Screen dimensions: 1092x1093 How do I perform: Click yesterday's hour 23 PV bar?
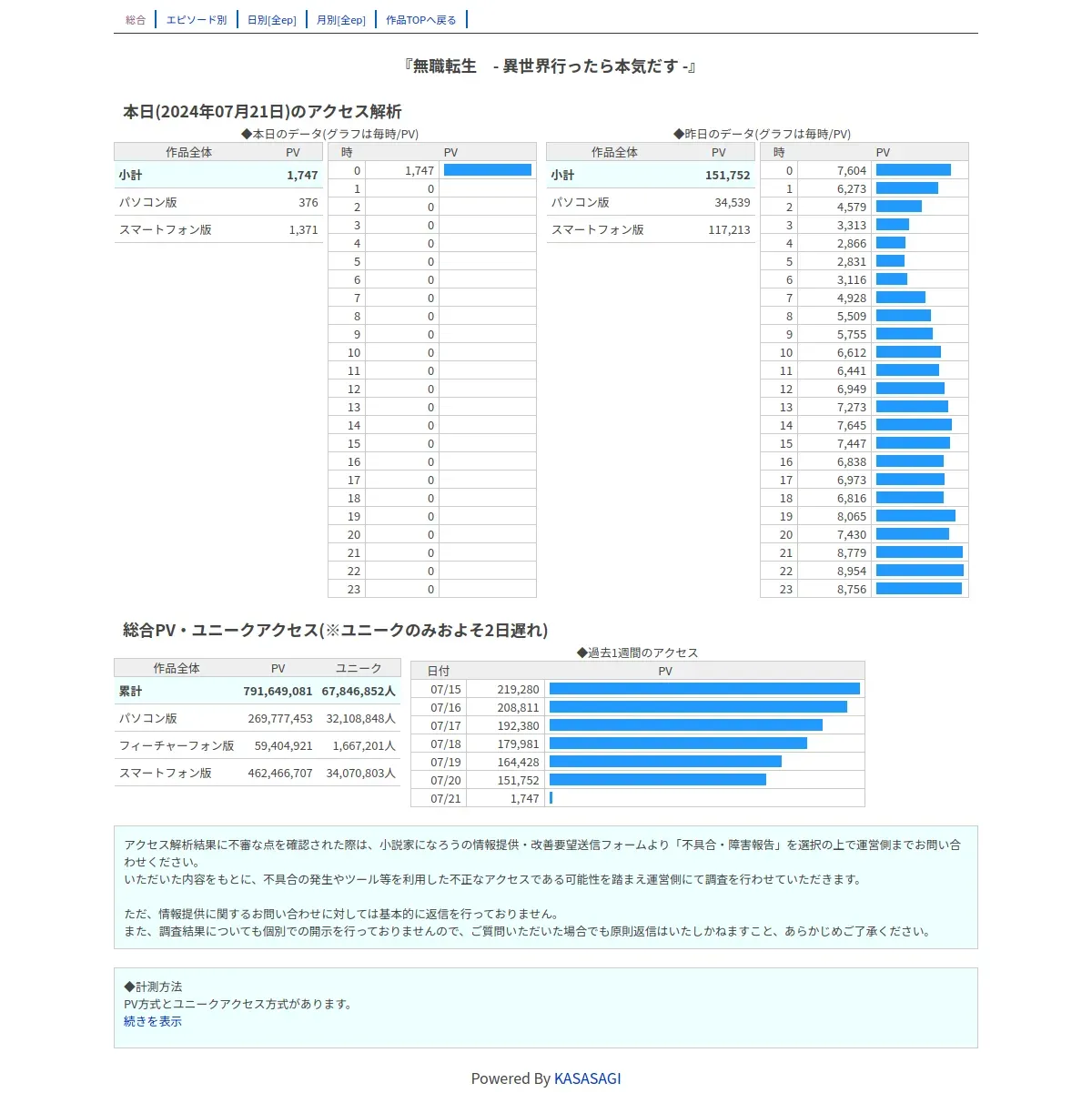pos(919,589)
